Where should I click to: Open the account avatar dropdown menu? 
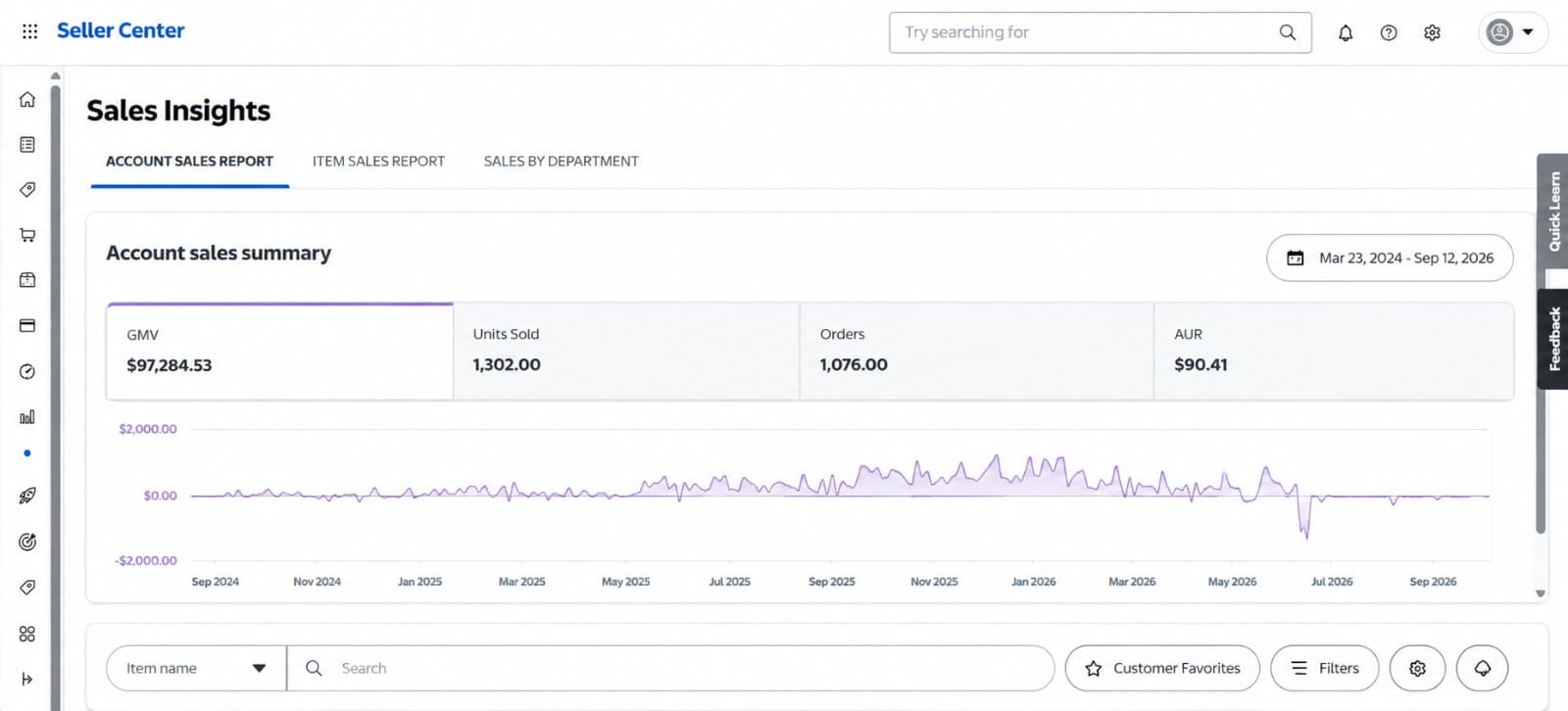[x=1513, y=32]
